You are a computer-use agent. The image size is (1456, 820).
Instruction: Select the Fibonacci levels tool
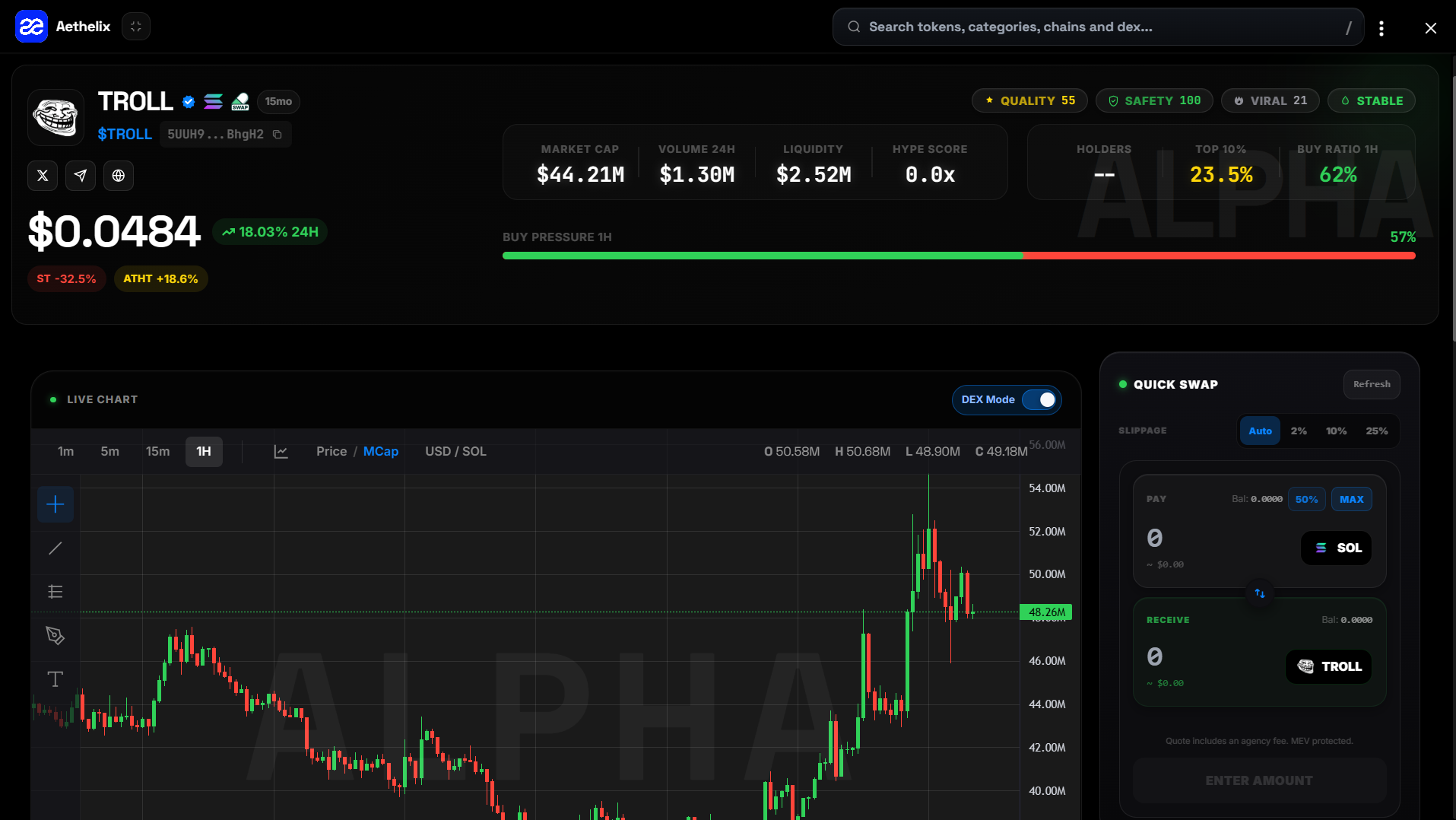tap(56, 592)
